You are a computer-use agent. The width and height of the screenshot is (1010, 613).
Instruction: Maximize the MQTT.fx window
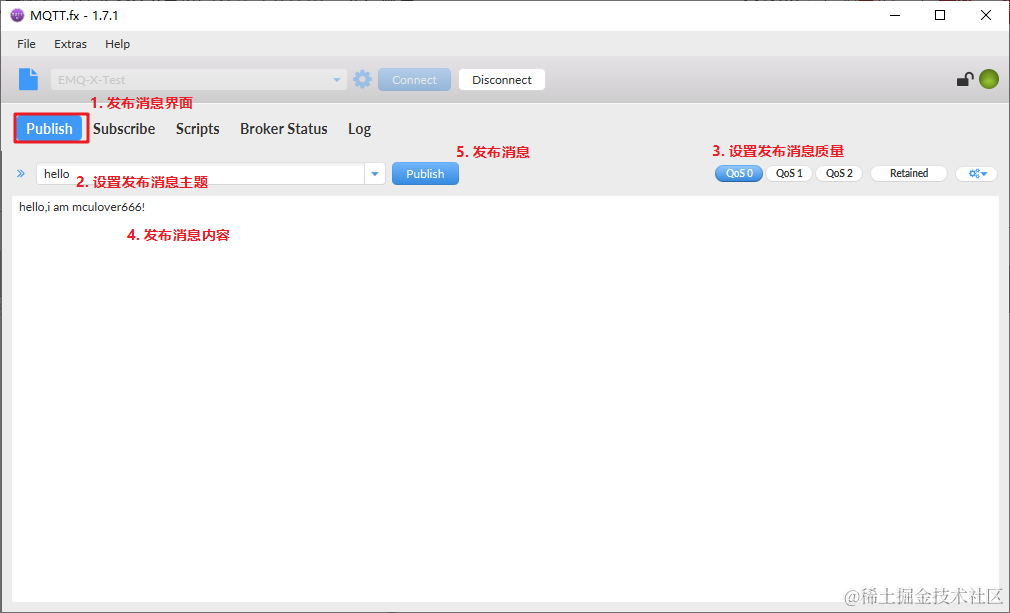tap(940, 15)
